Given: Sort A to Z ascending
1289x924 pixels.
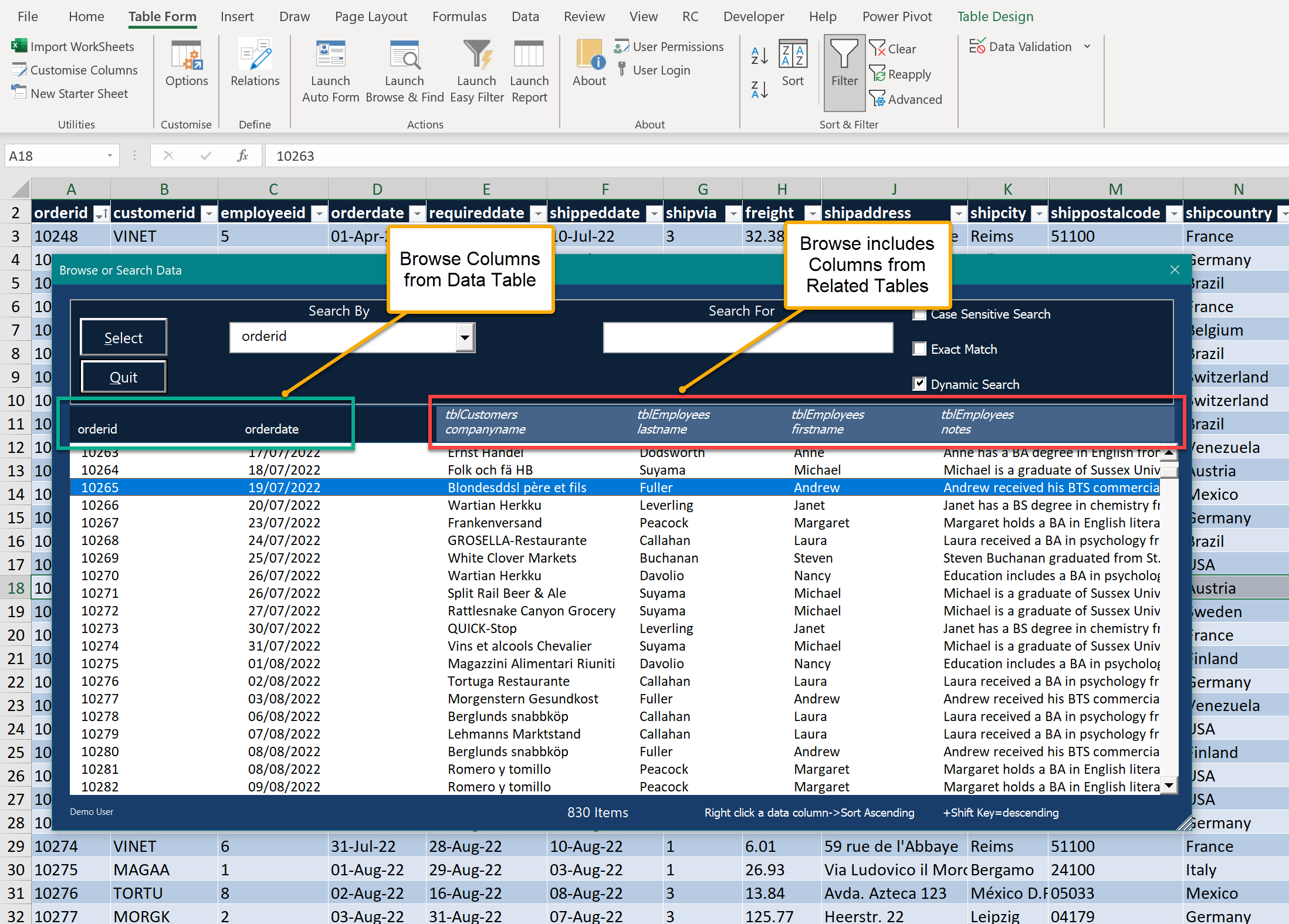Looking at the screenshot, I should 759,56.
